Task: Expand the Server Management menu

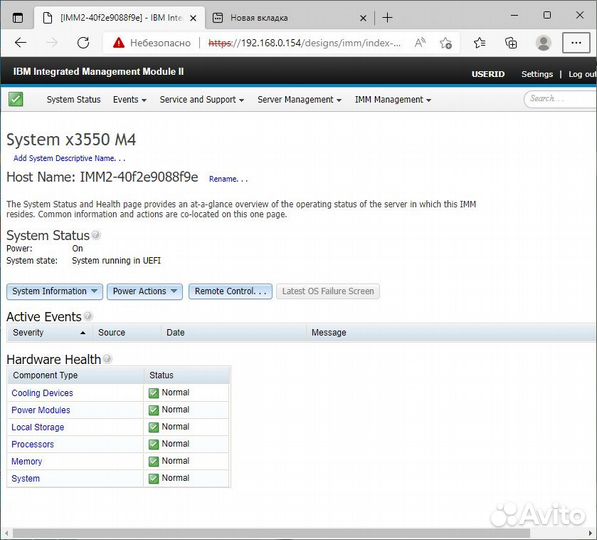Action: tap(299, 100)
